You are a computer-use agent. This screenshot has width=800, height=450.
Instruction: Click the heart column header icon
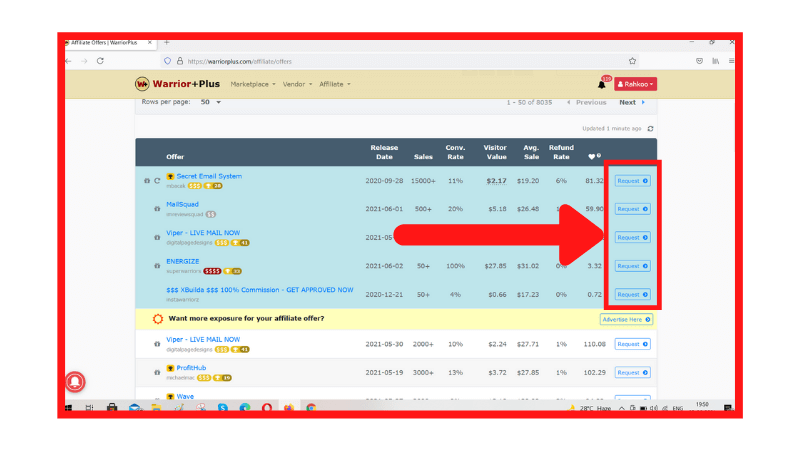tap(592, 157)
